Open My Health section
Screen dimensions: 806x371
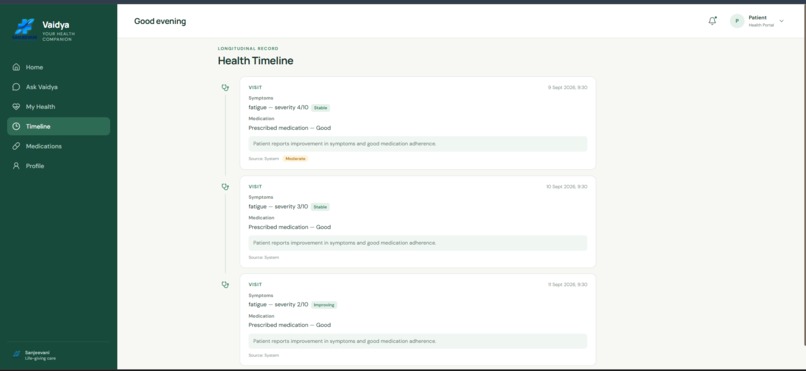click(58, 107)
